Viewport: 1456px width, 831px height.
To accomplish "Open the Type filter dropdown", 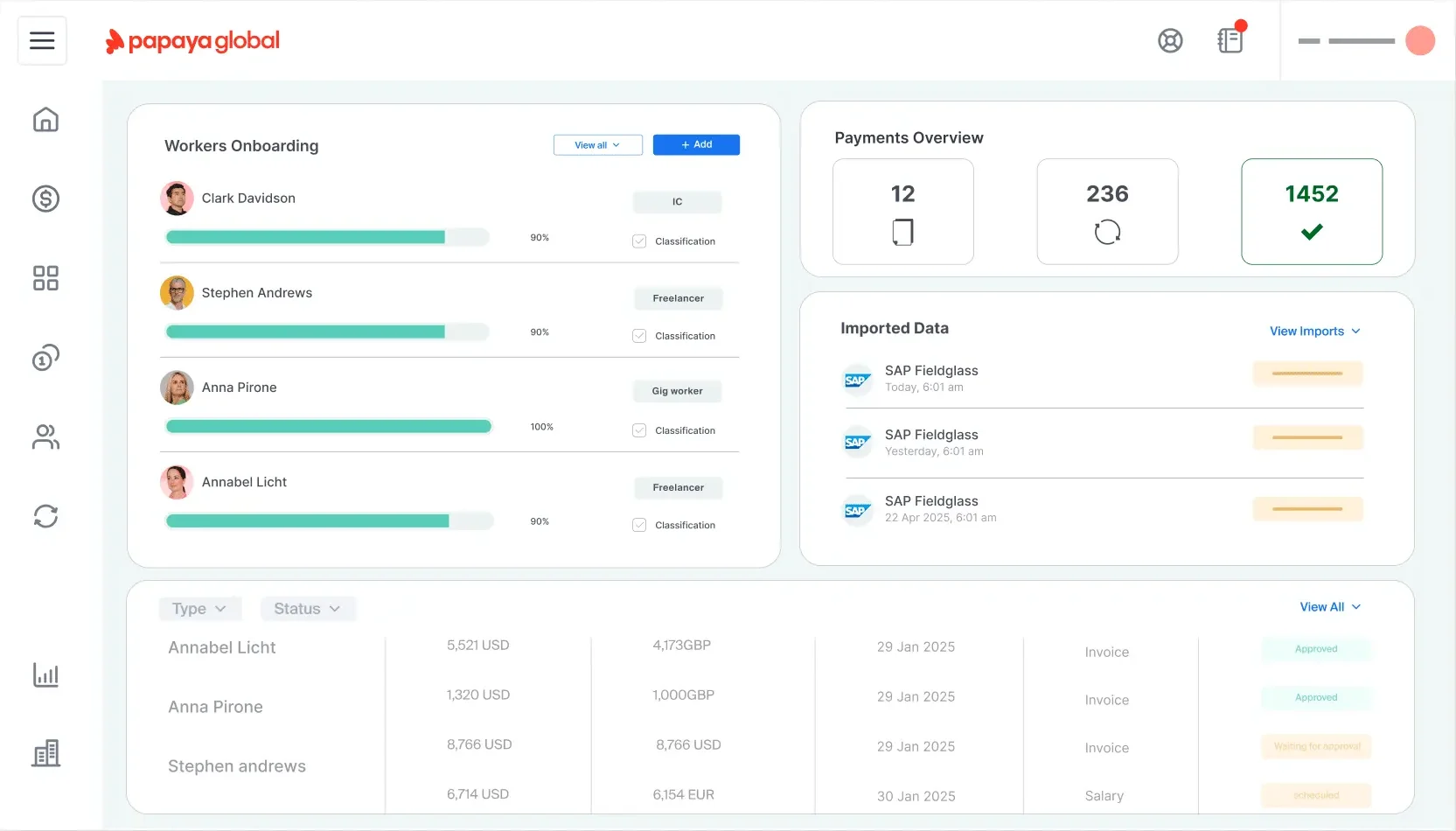I will click(199, 609).
